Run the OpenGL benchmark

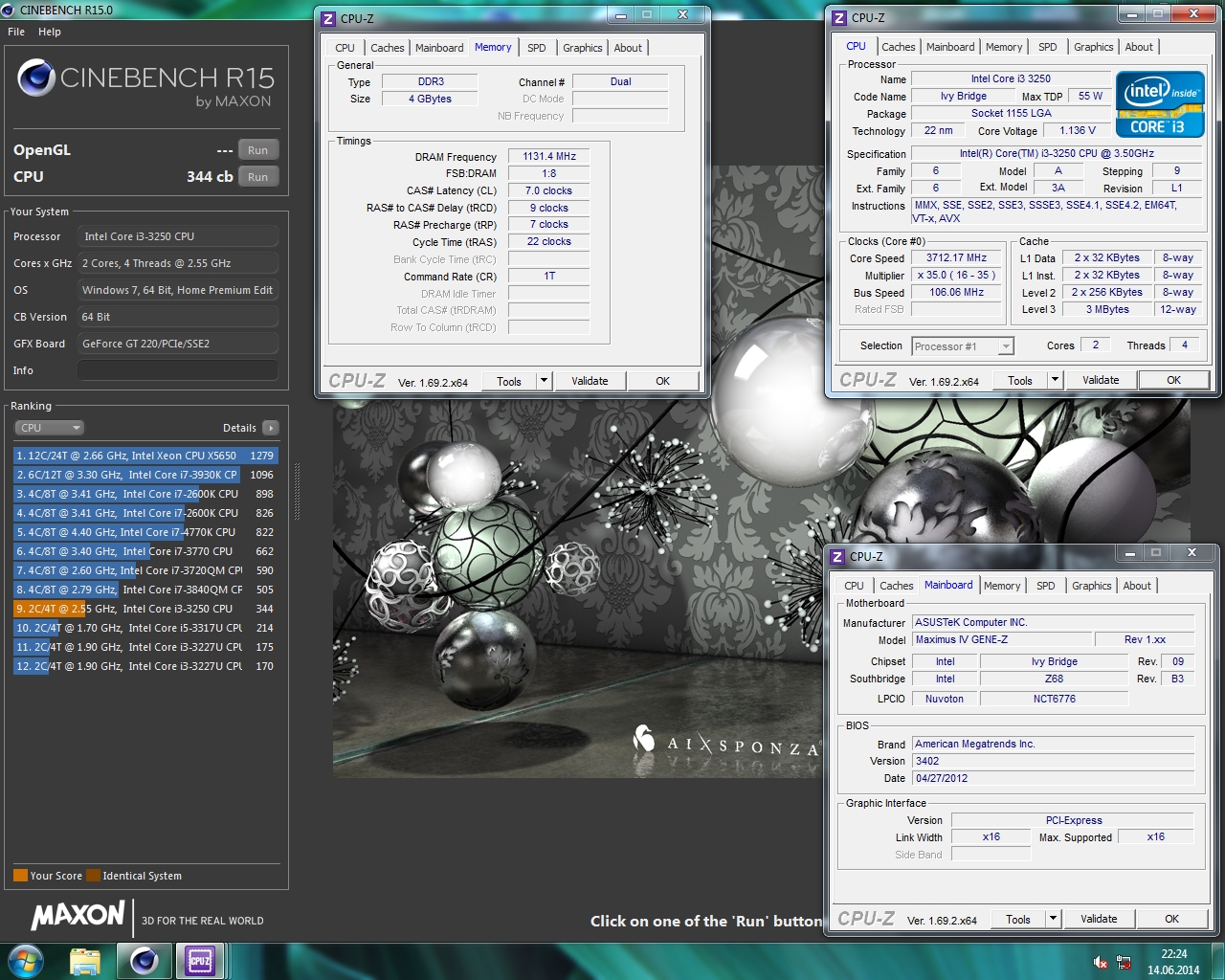click(x=257, y=150)
